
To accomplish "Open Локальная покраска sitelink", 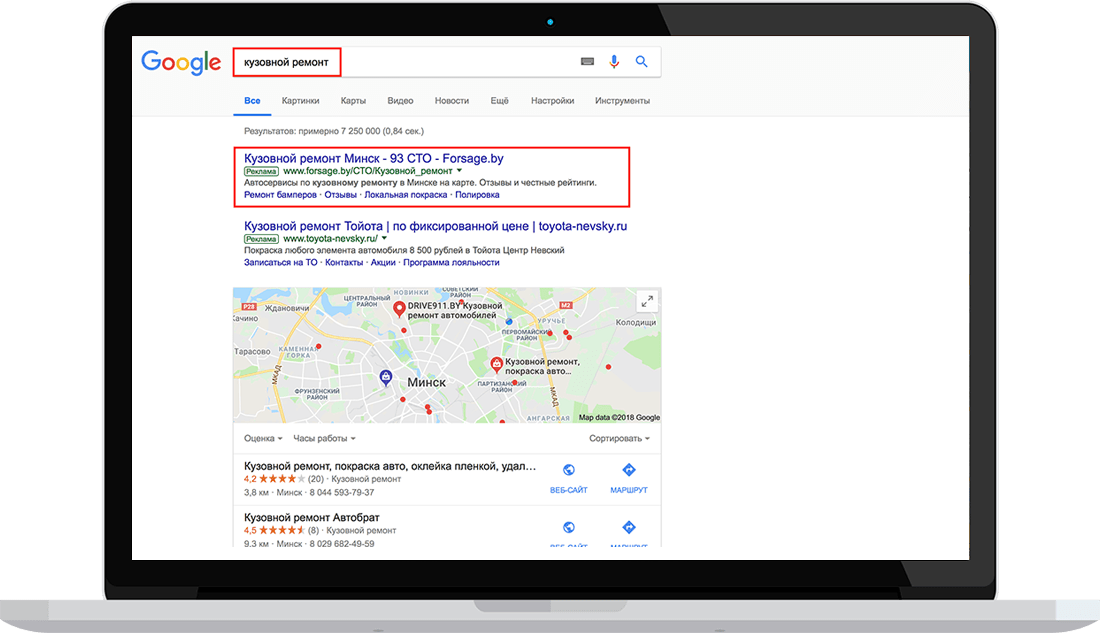I will click(x=405, y=195).
